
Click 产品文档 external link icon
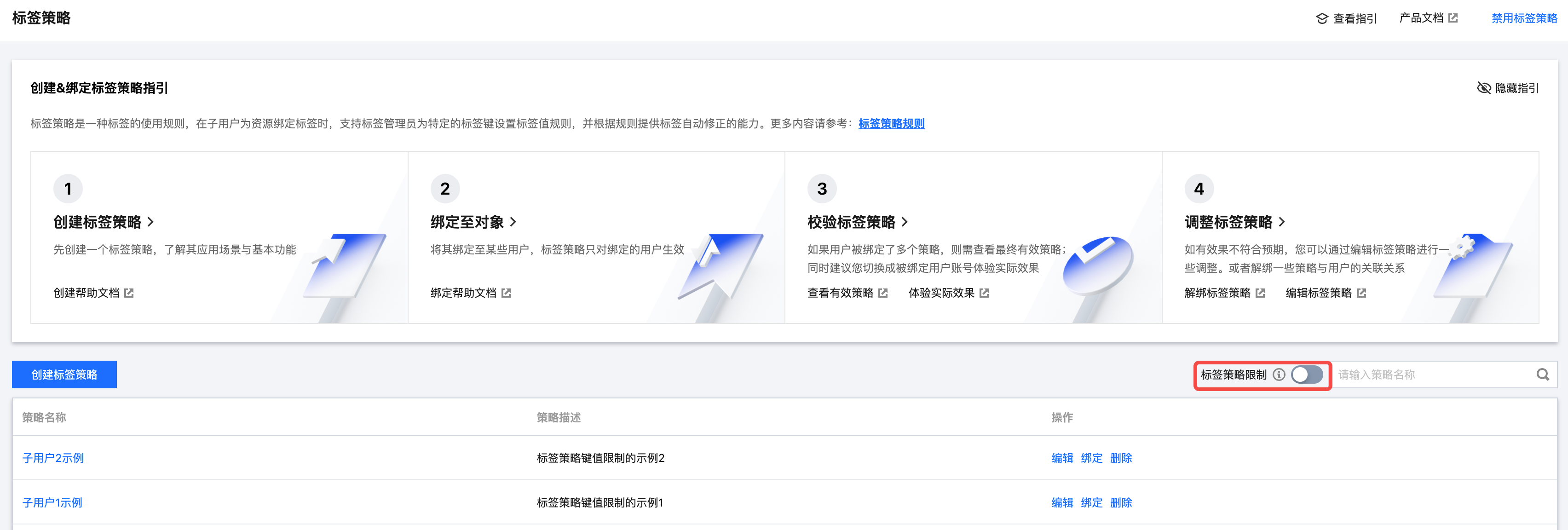pos(1453,18)
